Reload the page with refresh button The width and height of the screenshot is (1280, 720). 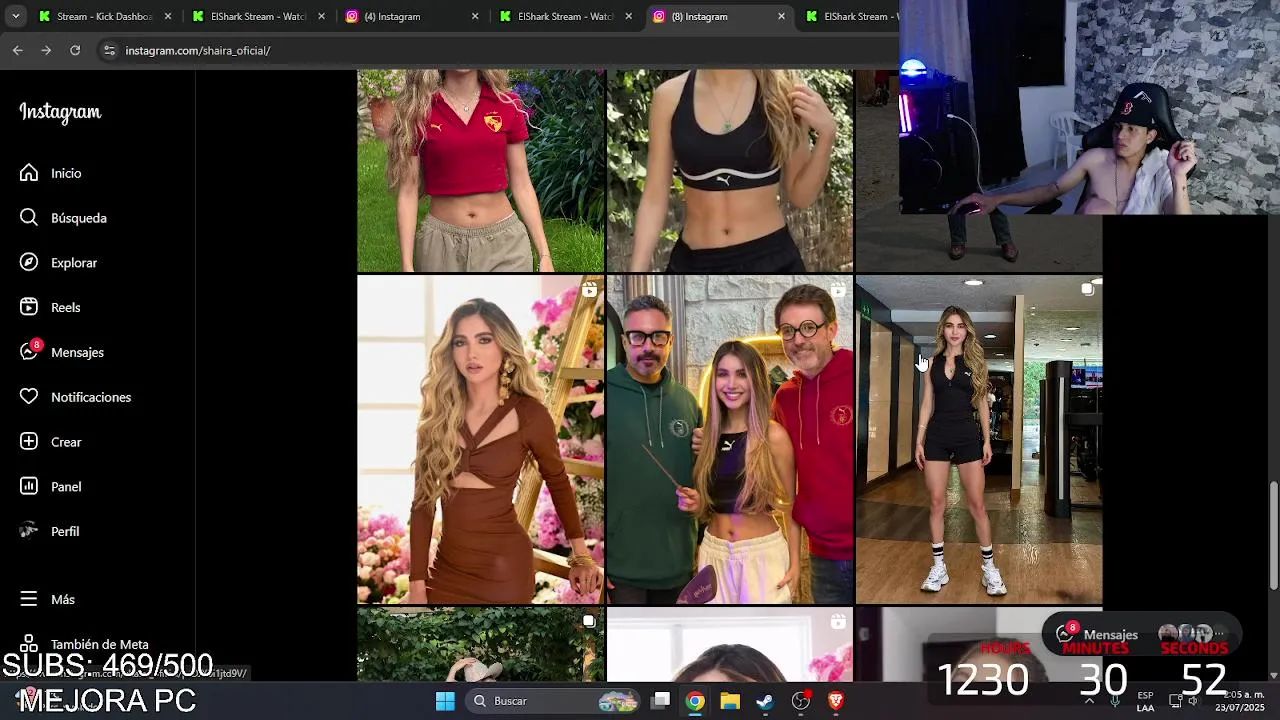(x=75, y=50)
